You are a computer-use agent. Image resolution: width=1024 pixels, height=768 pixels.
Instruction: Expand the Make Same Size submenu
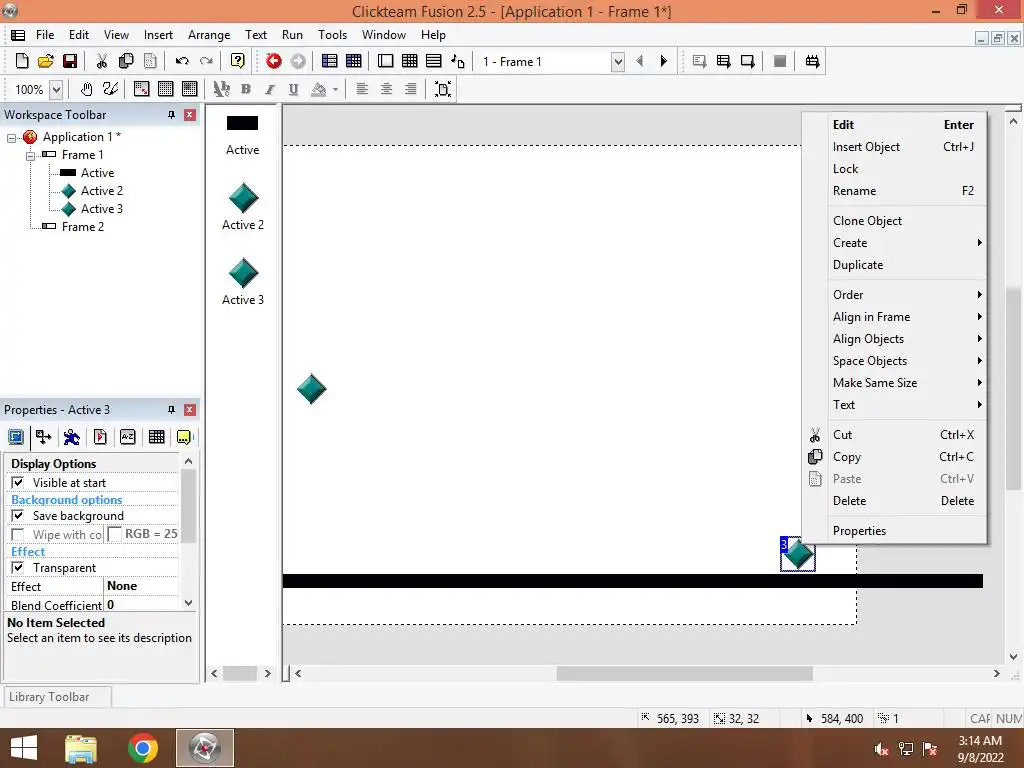coord(907,383)
